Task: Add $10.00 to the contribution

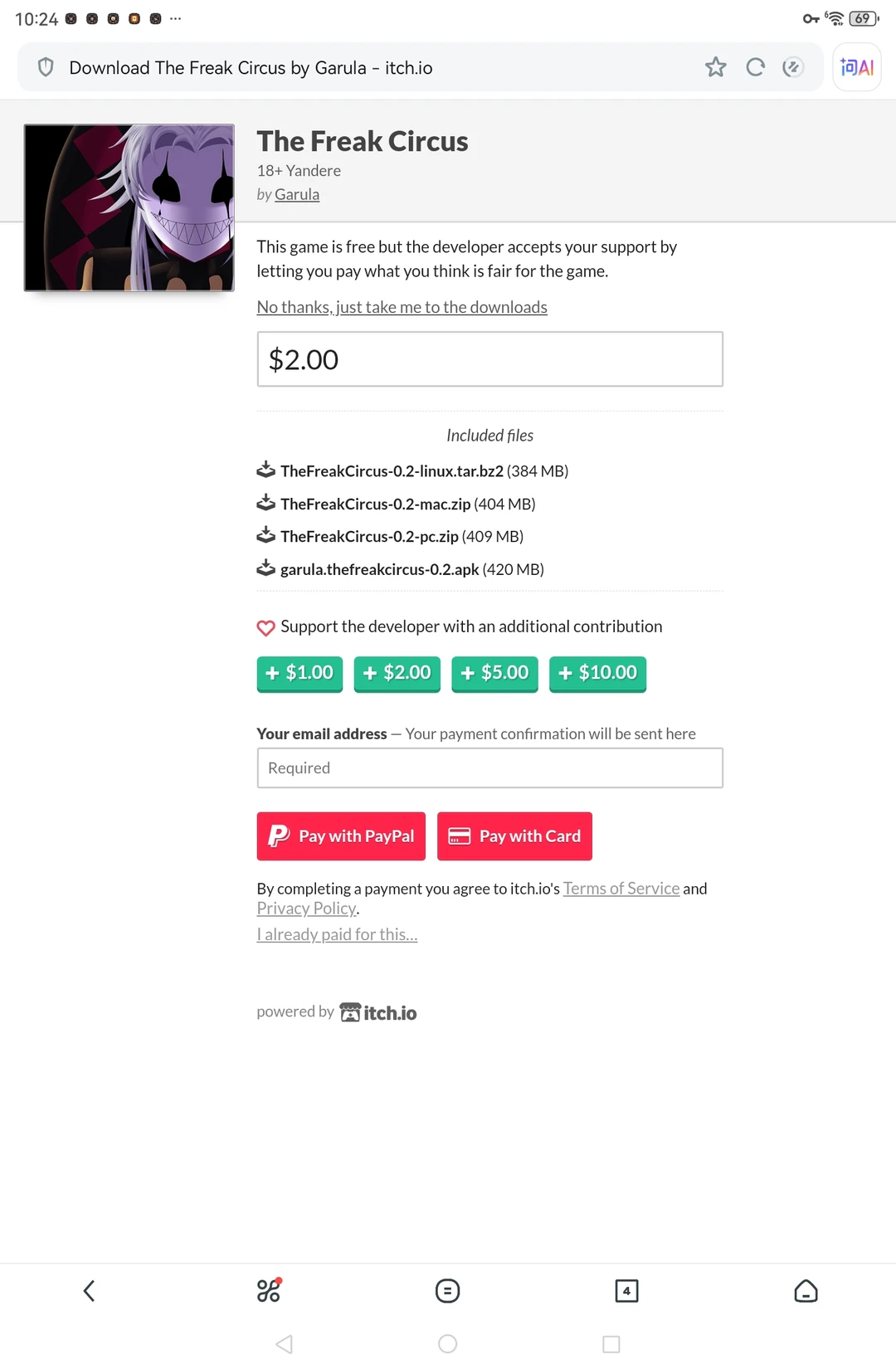Action: click(x=597, y=673)
